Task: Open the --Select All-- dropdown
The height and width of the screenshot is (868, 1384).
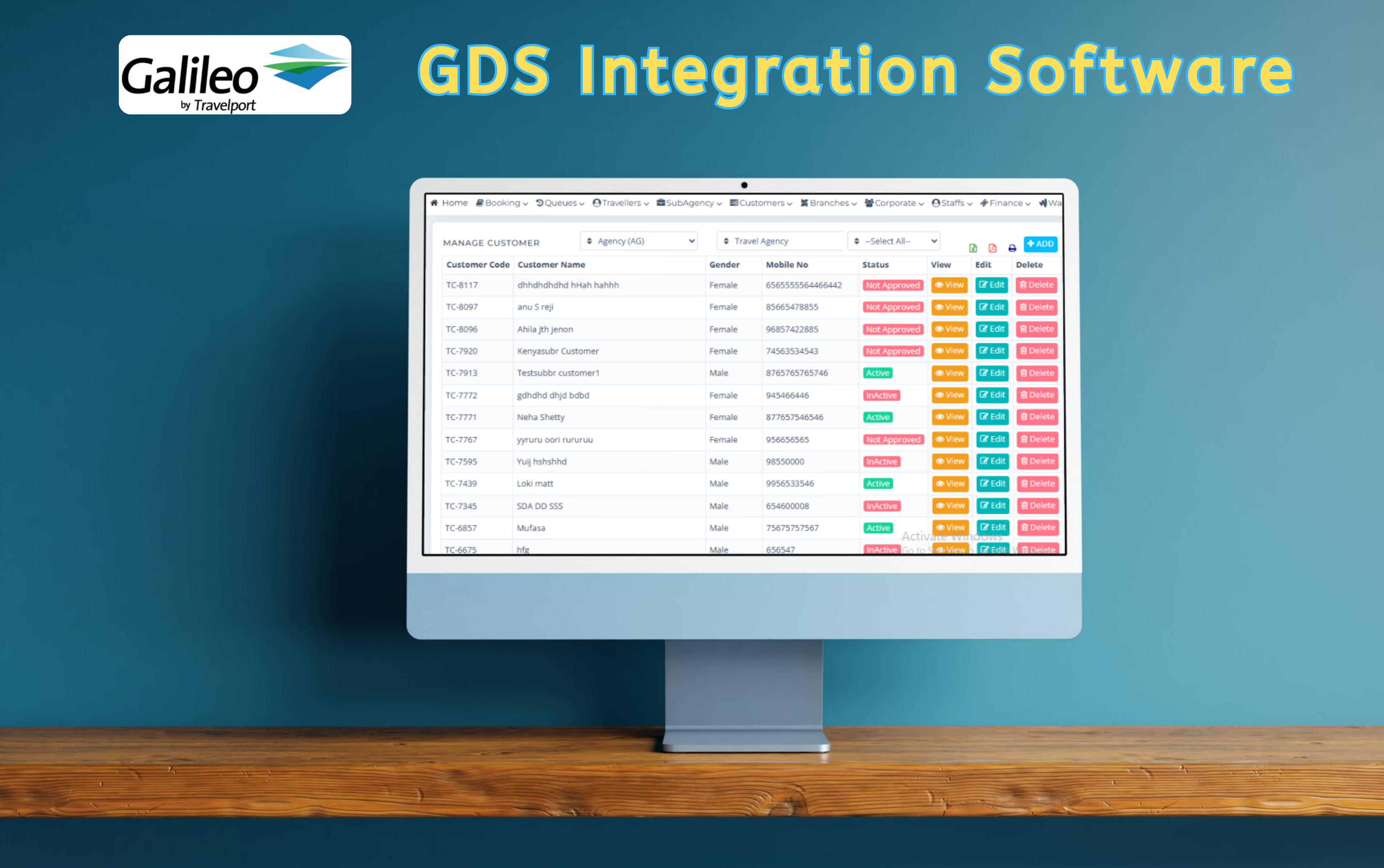Action: [894, 241]
